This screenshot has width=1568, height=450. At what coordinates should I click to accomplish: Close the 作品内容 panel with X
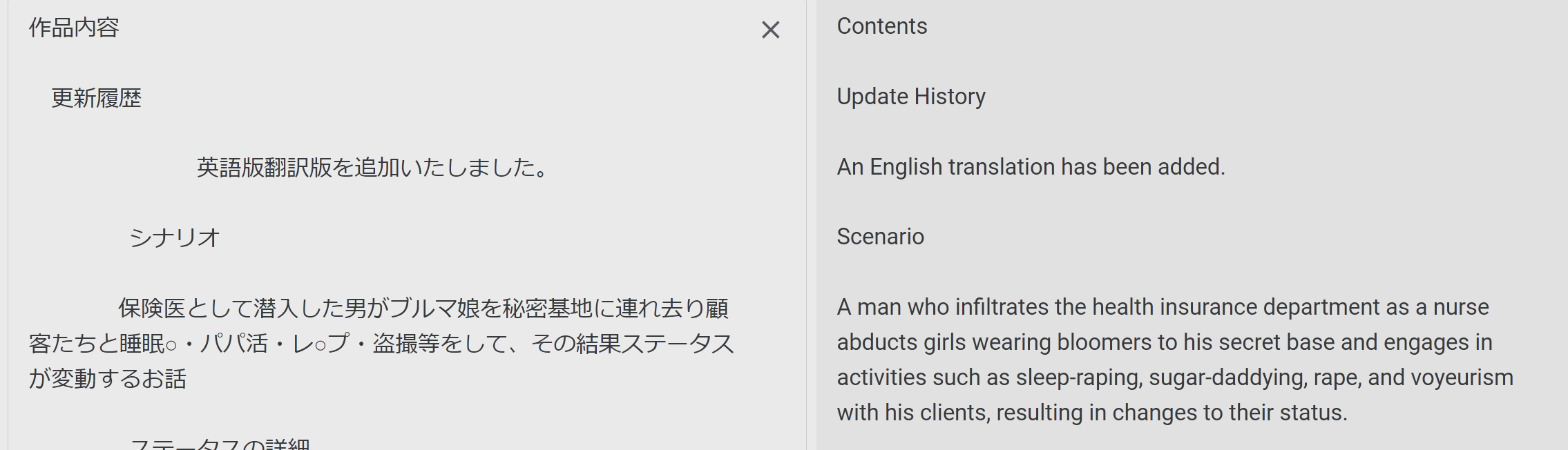(x=770, y=30)
